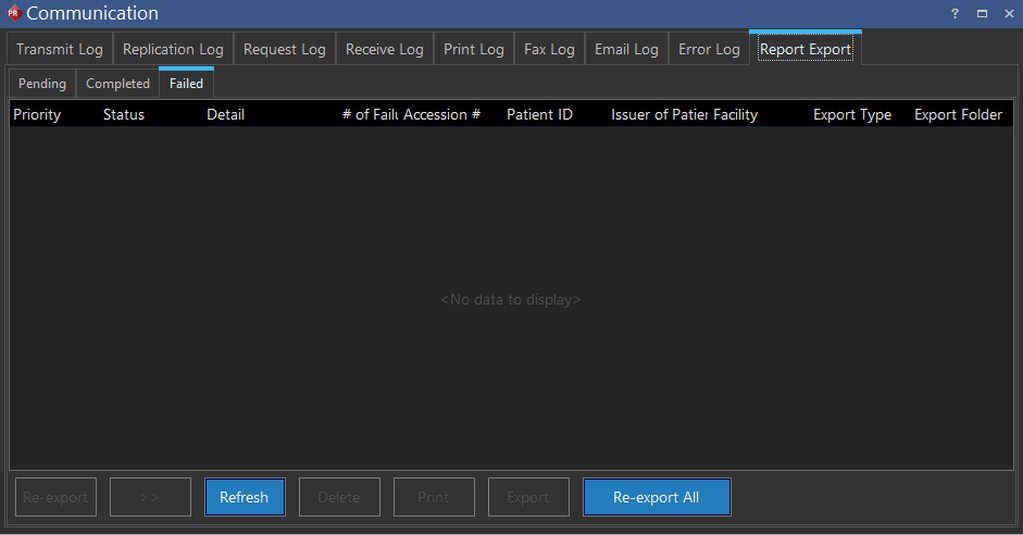Sort by the Export Type column
The image size is (1023, 535).
(852, 115)
